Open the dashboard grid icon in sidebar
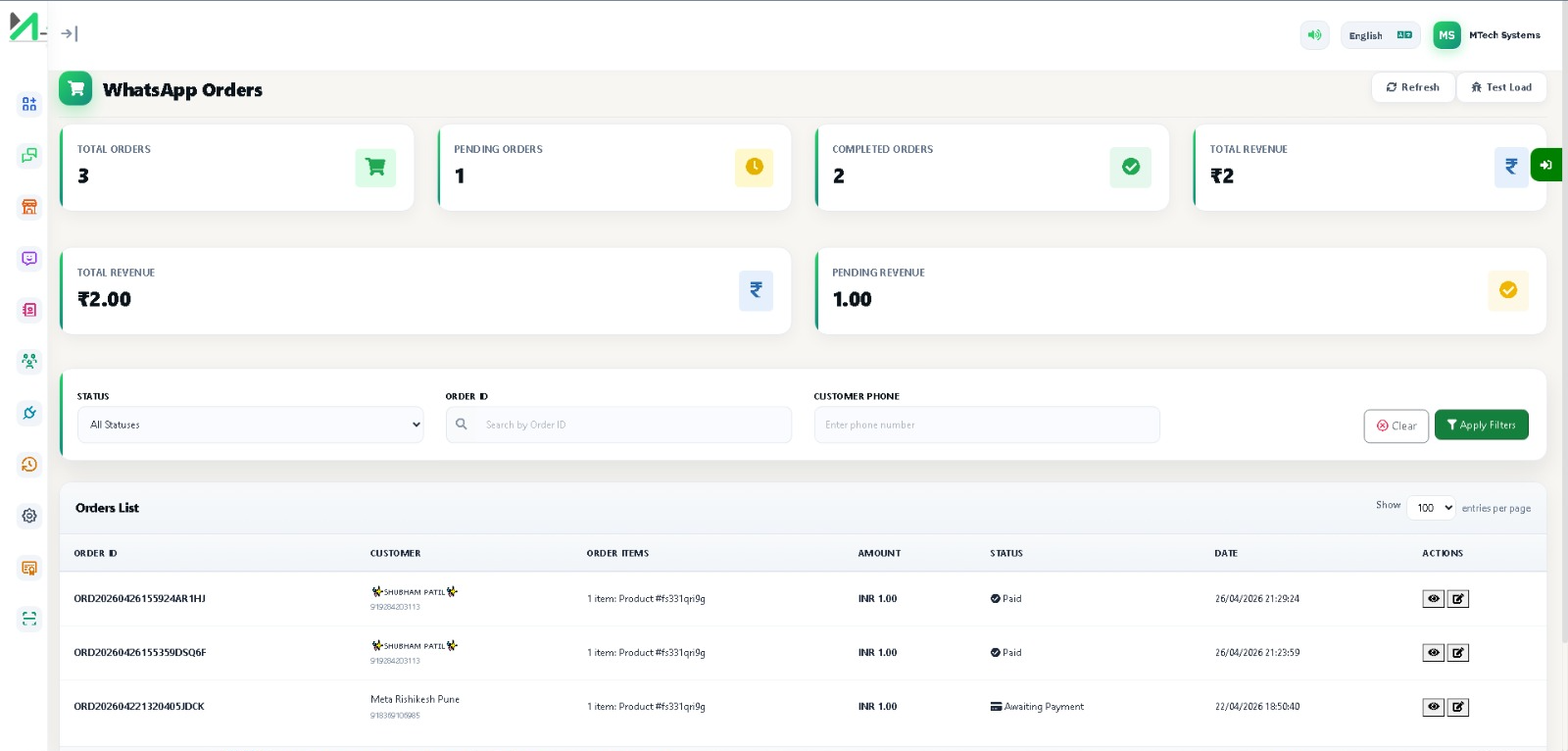 click(29, 104)
